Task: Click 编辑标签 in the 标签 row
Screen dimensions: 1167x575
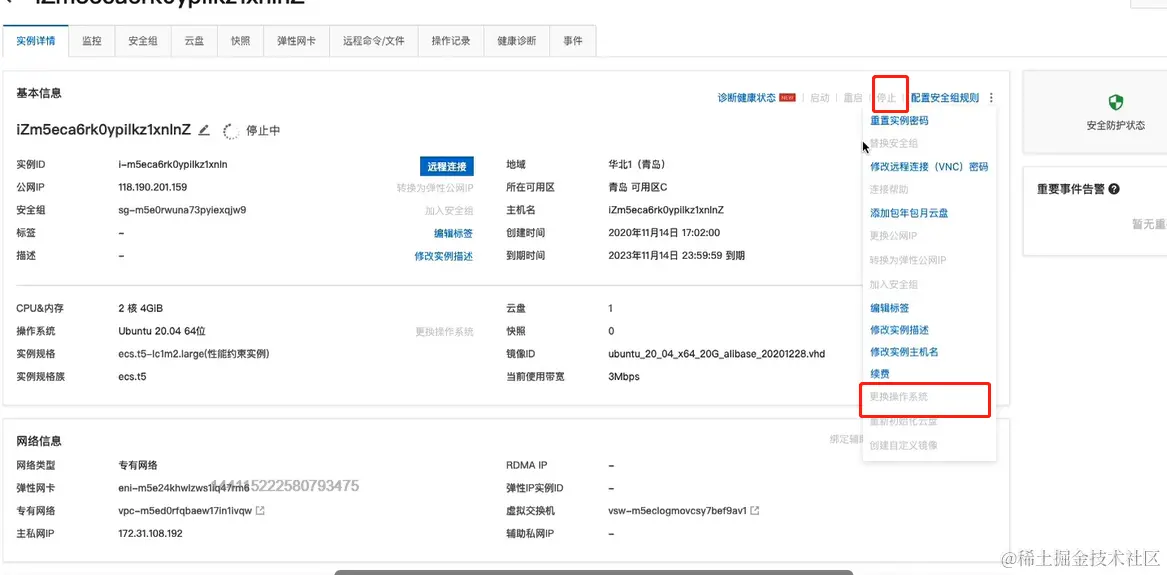Action: coord(453,233)
